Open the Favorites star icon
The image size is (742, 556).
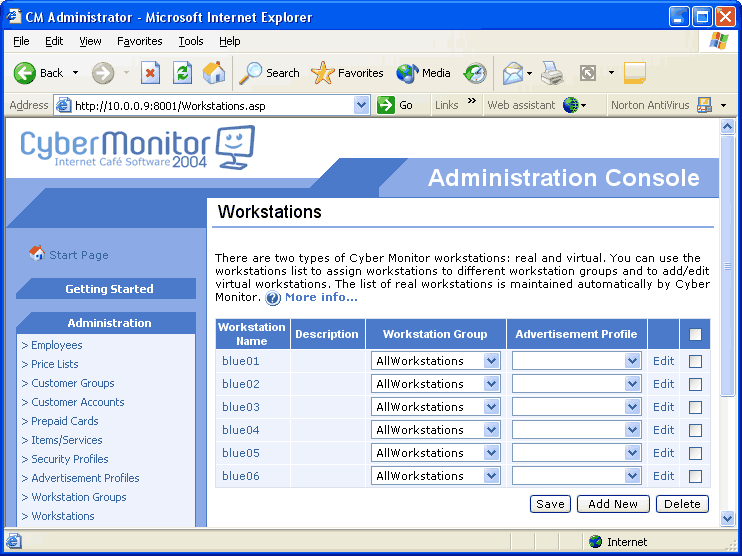323,73
